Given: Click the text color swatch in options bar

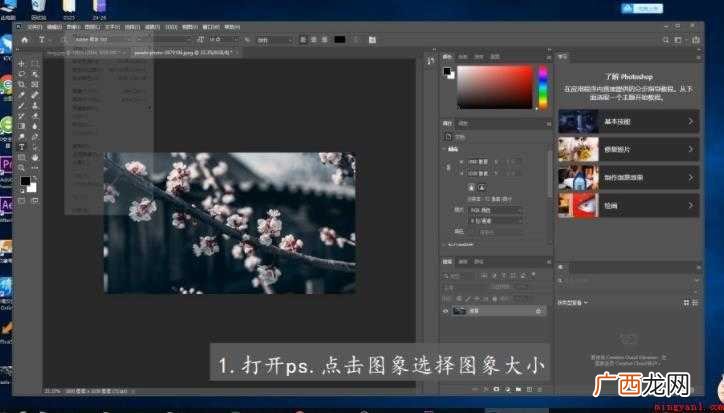Looking at the screenshot, I should [340, 40].
